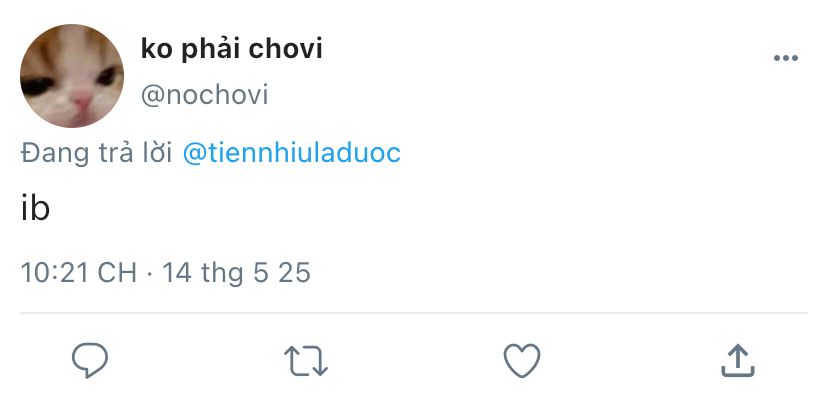Tap the share upload arrow icon
This screenshot has width=828, height=397.
pos(738,361)
